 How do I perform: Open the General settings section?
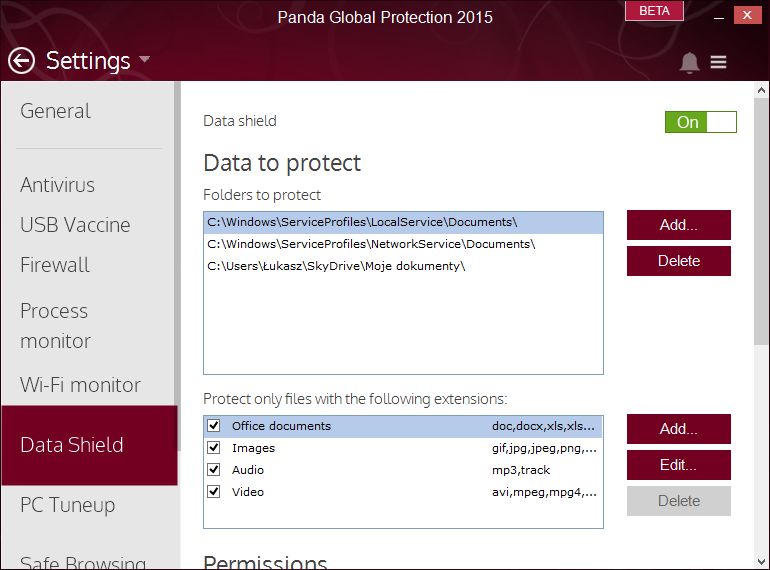[x=55, y=111]
